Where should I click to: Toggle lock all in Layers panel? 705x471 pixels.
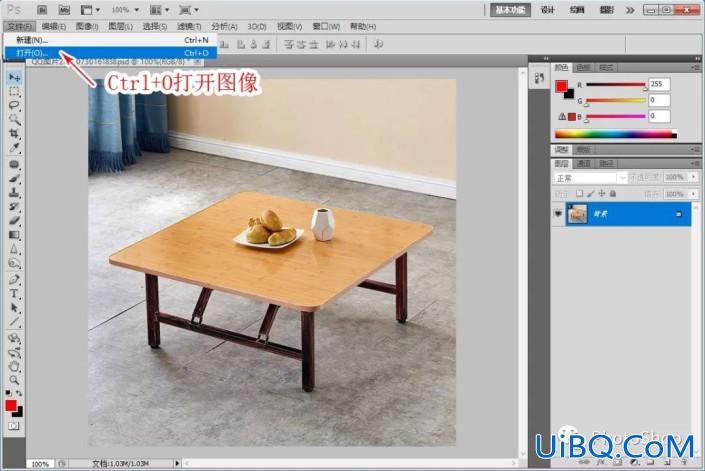coord(612,194)
